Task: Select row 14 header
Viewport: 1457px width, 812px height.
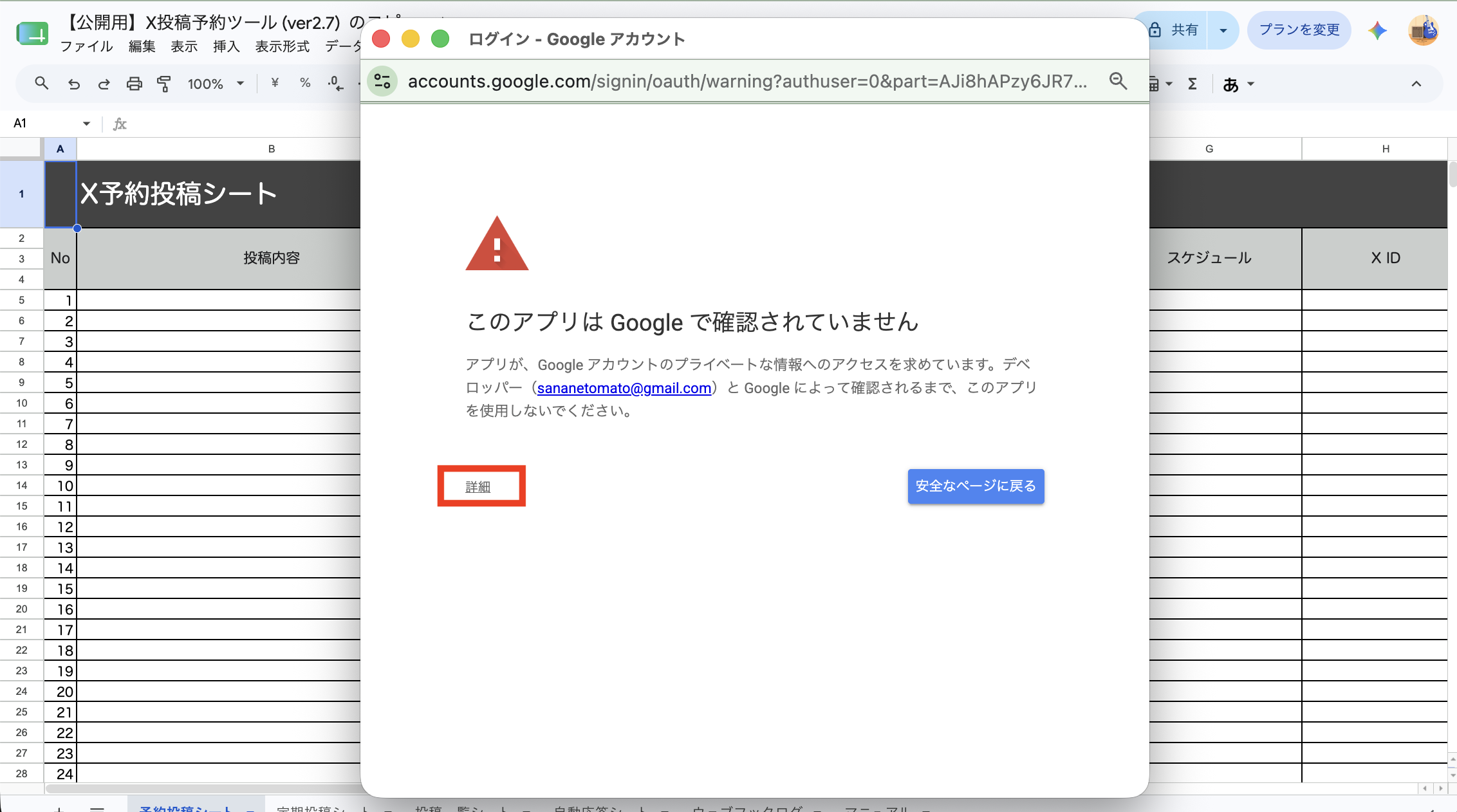Action: [21, 485]
